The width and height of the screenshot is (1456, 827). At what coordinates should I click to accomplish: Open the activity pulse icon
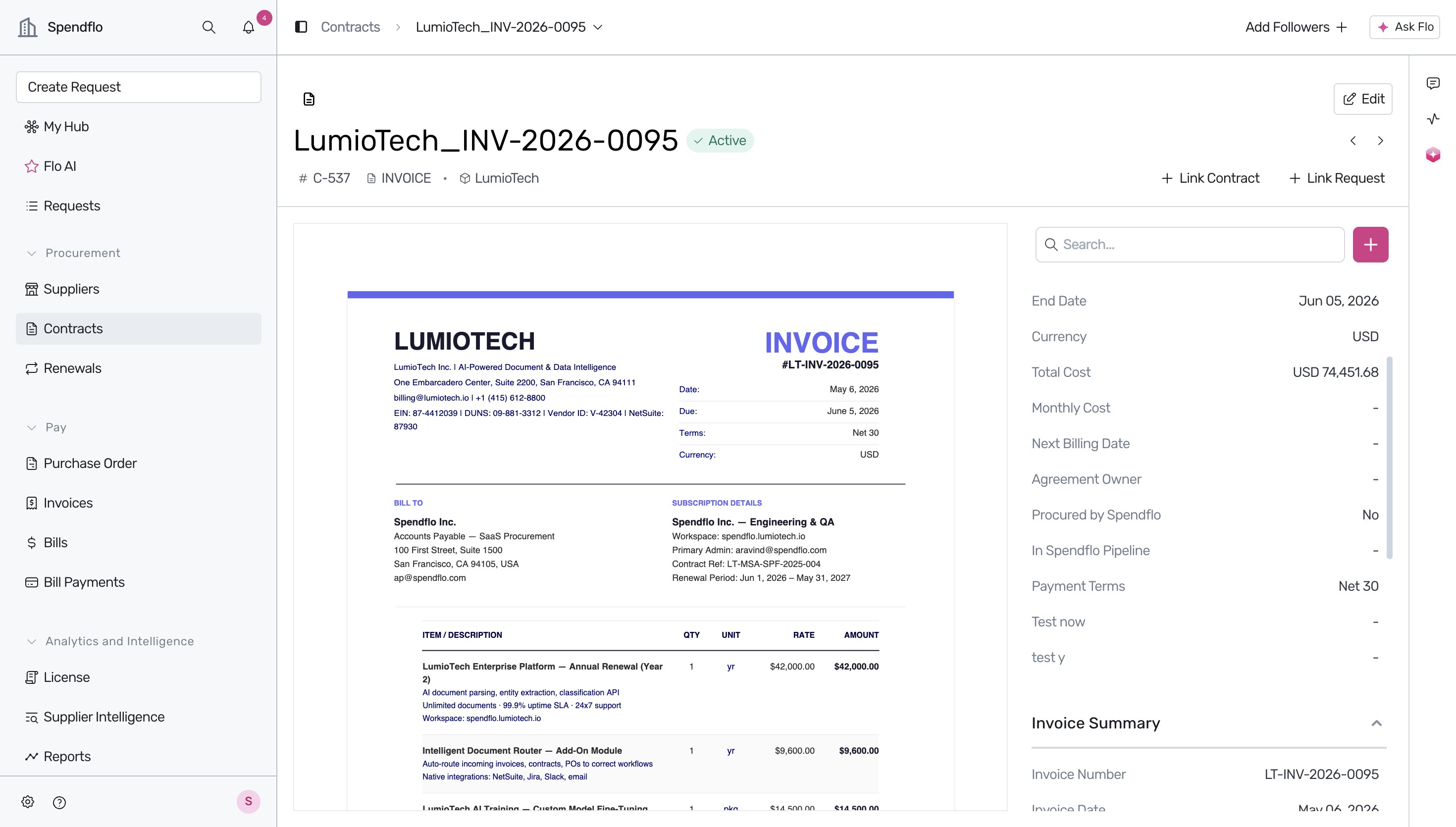click(x=1433, y=119)
